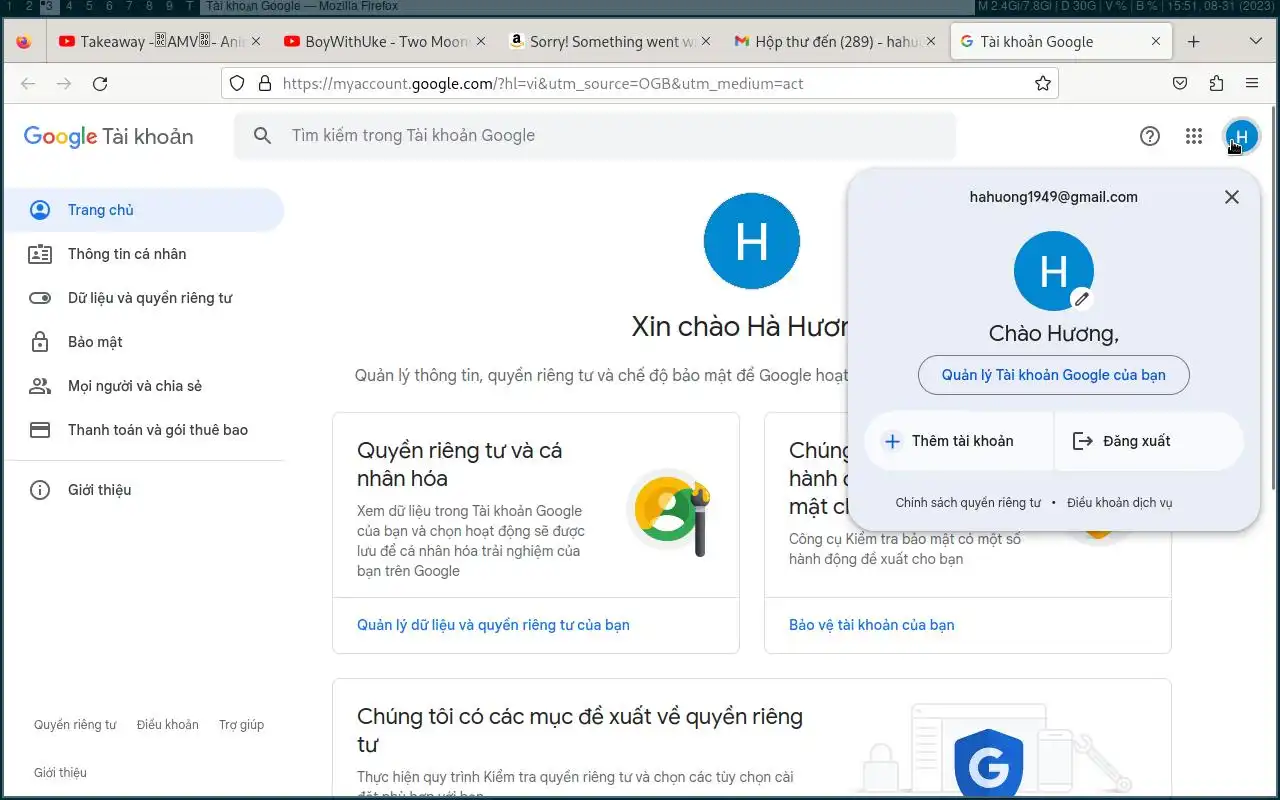This screenshot has height=800, width=1280.
Task: Focus the Tìm kiếm trong Tài khoản Google field
Action: tap(595, 136)
